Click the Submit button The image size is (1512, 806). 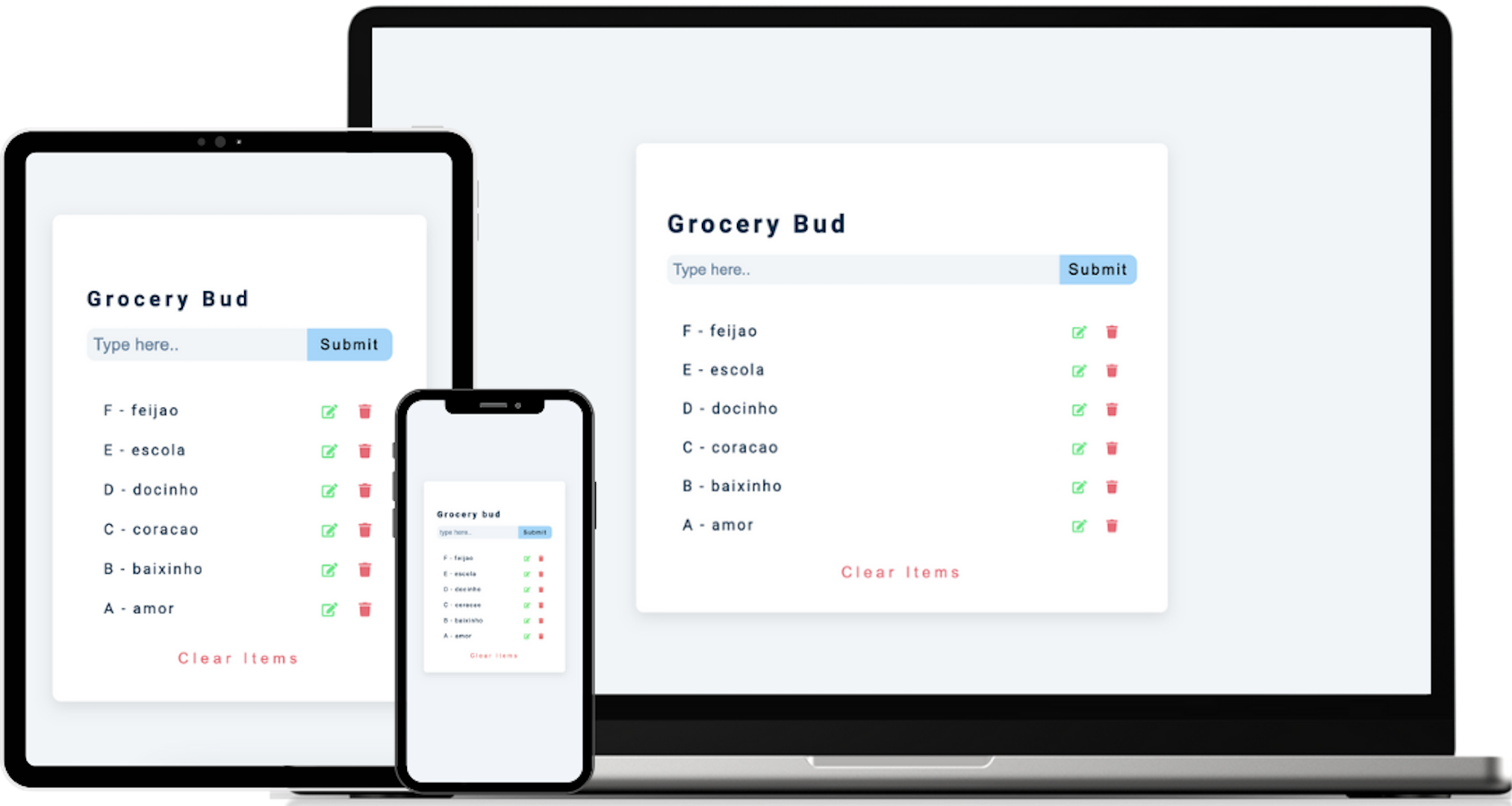pos(1097,269)
